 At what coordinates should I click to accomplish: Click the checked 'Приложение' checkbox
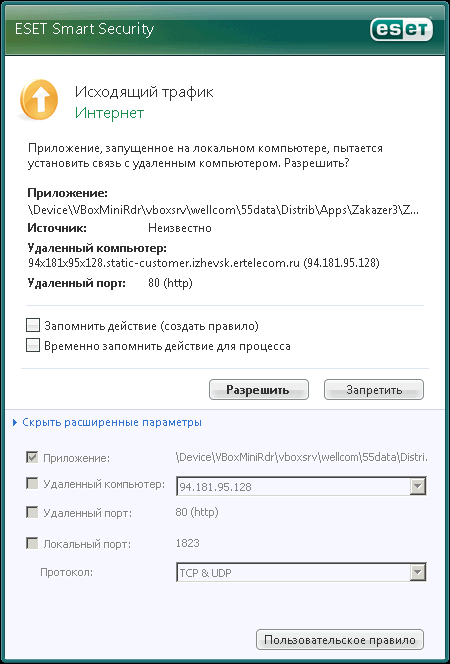click(32, 457)
